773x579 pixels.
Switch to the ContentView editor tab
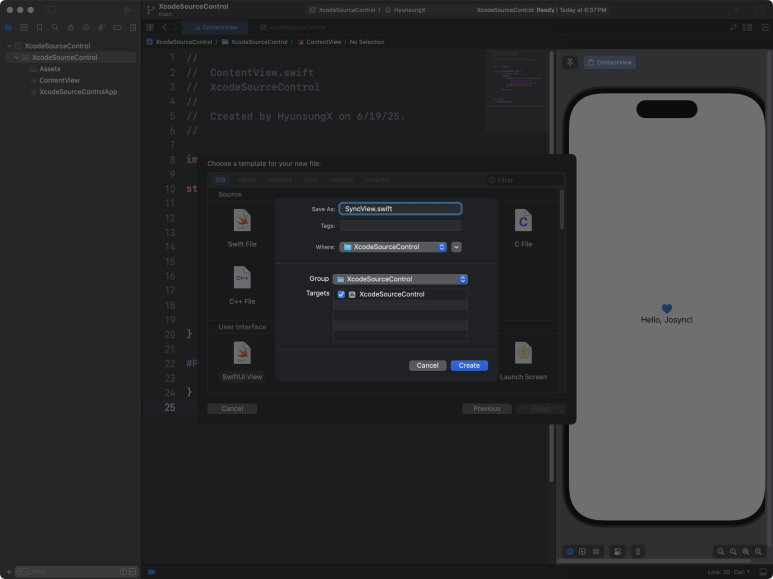[x=215, y=28]
